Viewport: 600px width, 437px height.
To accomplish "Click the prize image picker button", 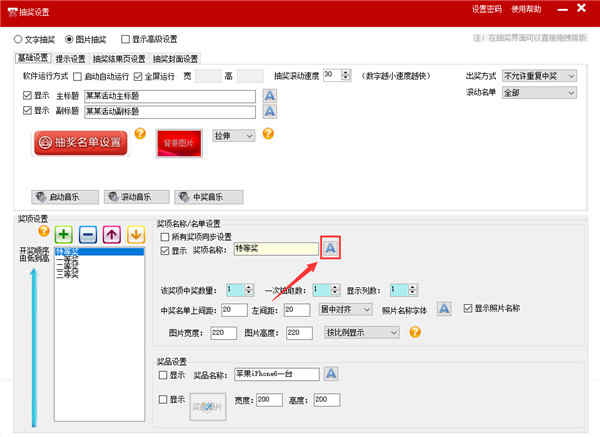I will pyautogui.click(x=208, y=406).
